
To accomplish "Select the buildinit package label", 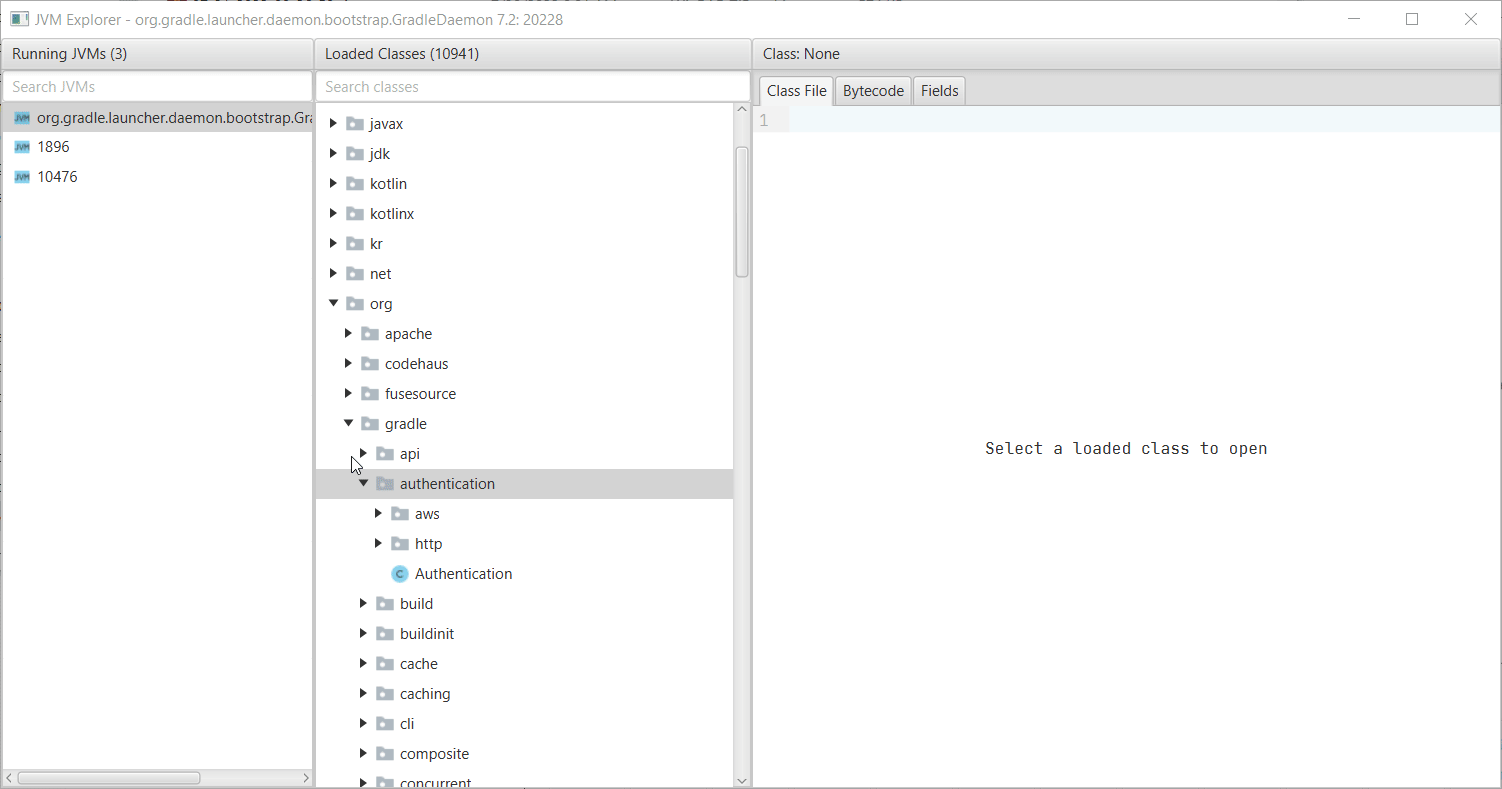I will pos(427,634).
